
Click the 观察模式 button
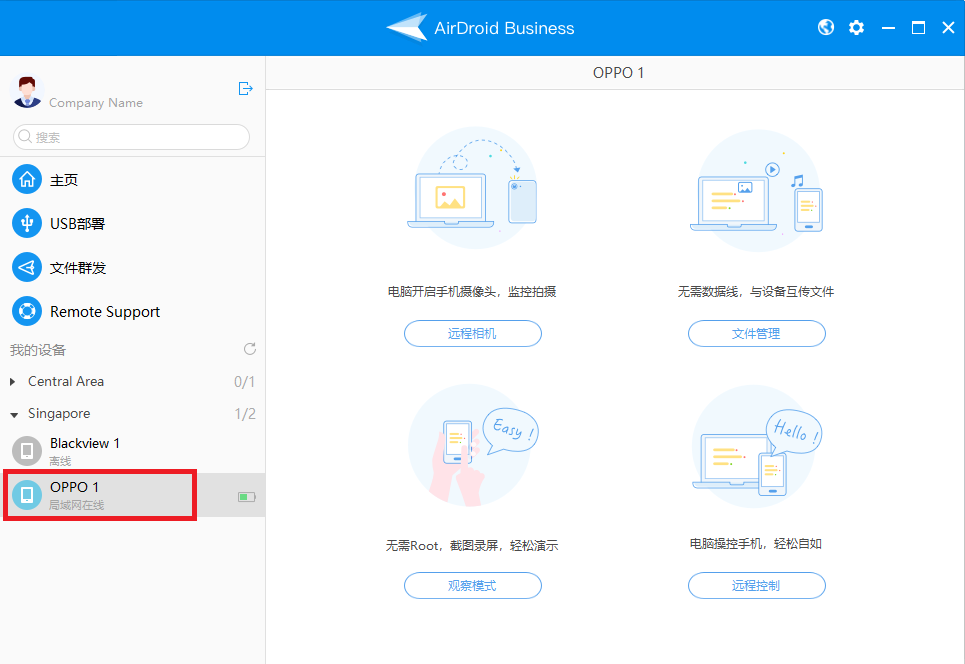[473, 585]
